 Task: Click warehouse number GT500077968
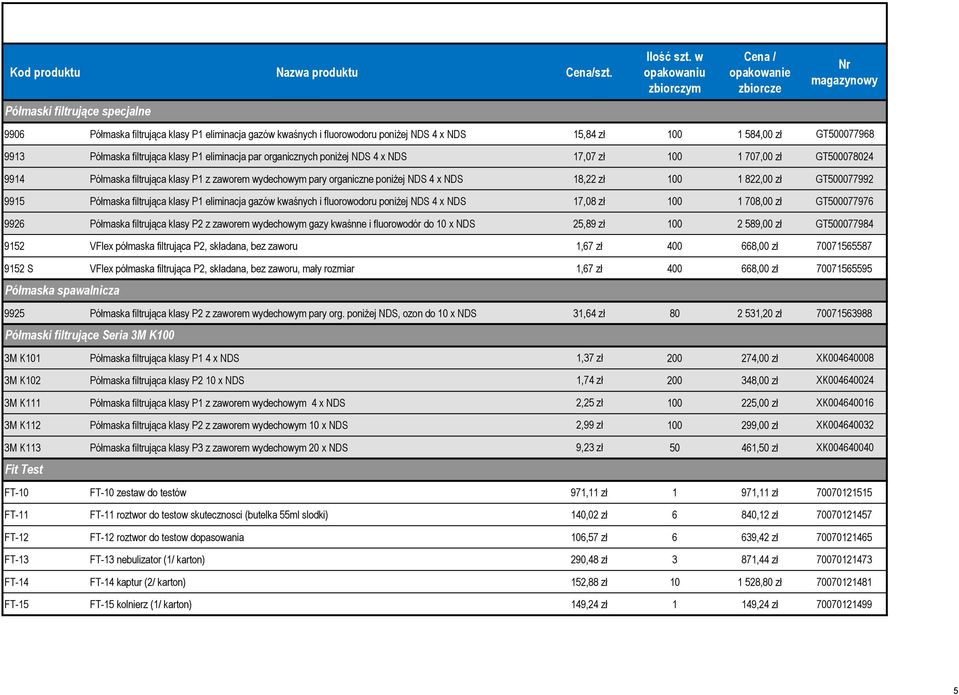[845, 134]
